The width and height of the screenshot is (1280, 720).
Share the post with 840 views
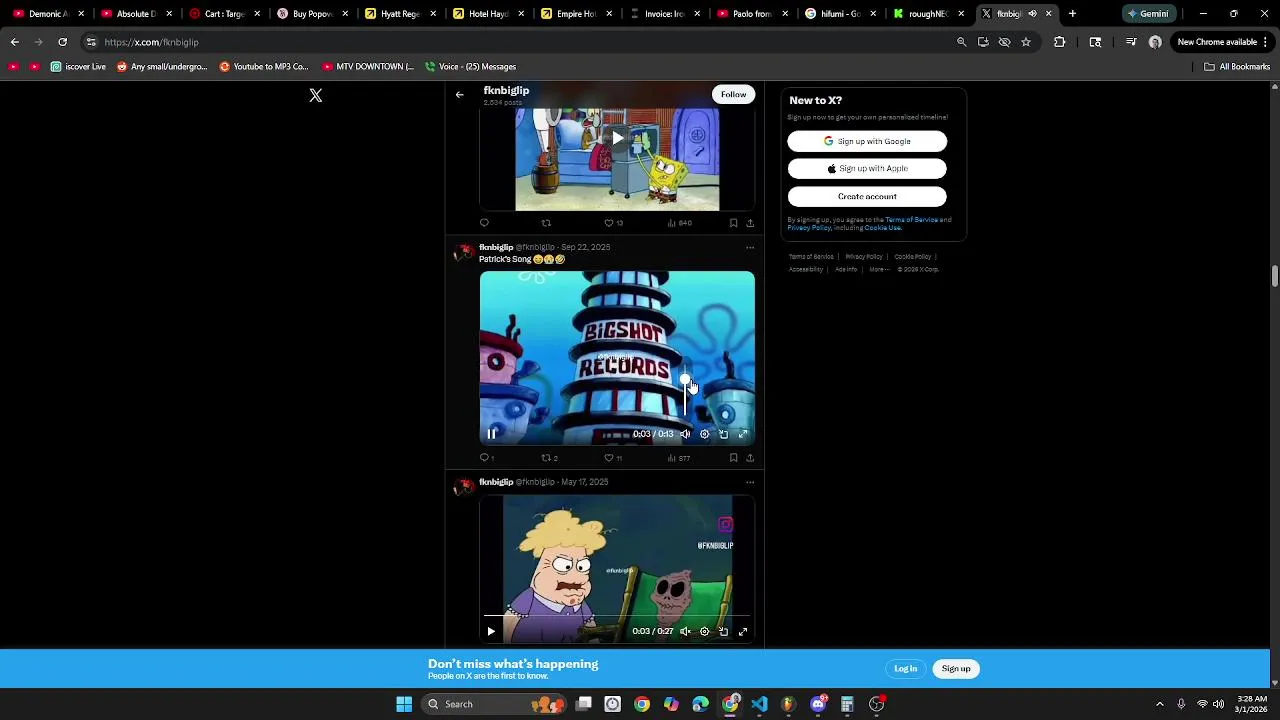pyautogui.click(x=750, y=223)
